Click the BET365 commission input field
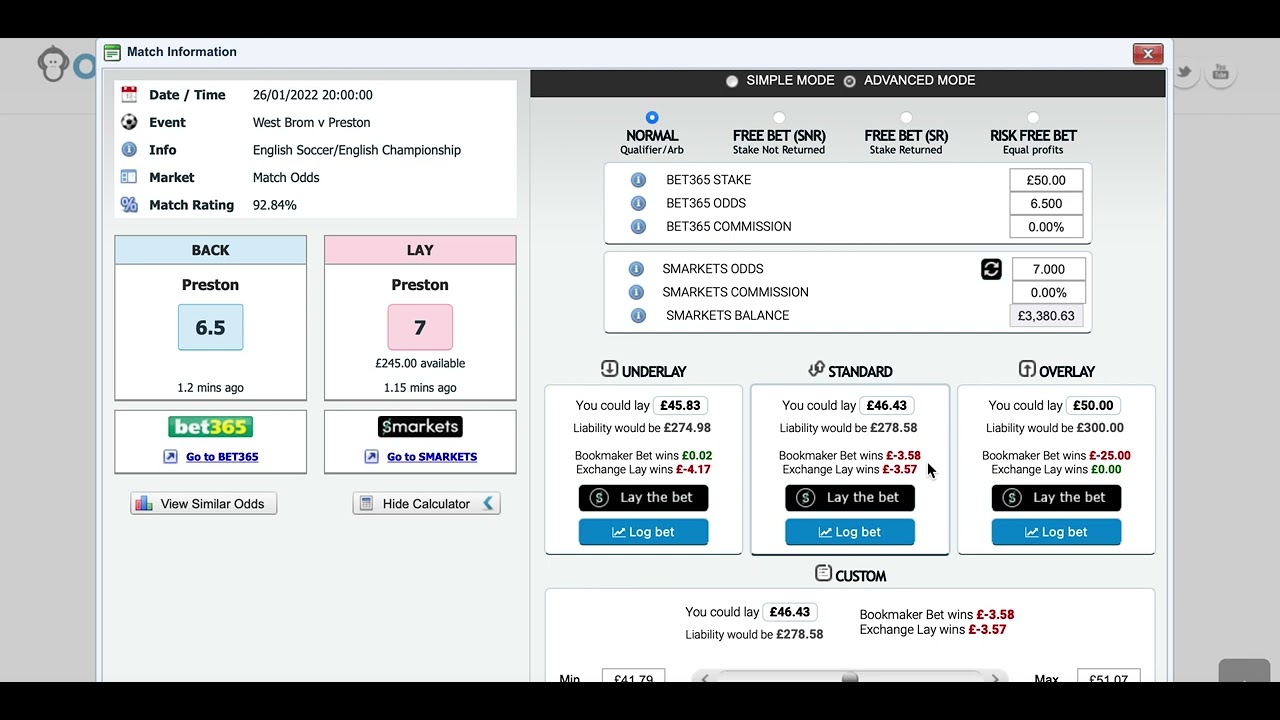 click(x=1047, y=227)
